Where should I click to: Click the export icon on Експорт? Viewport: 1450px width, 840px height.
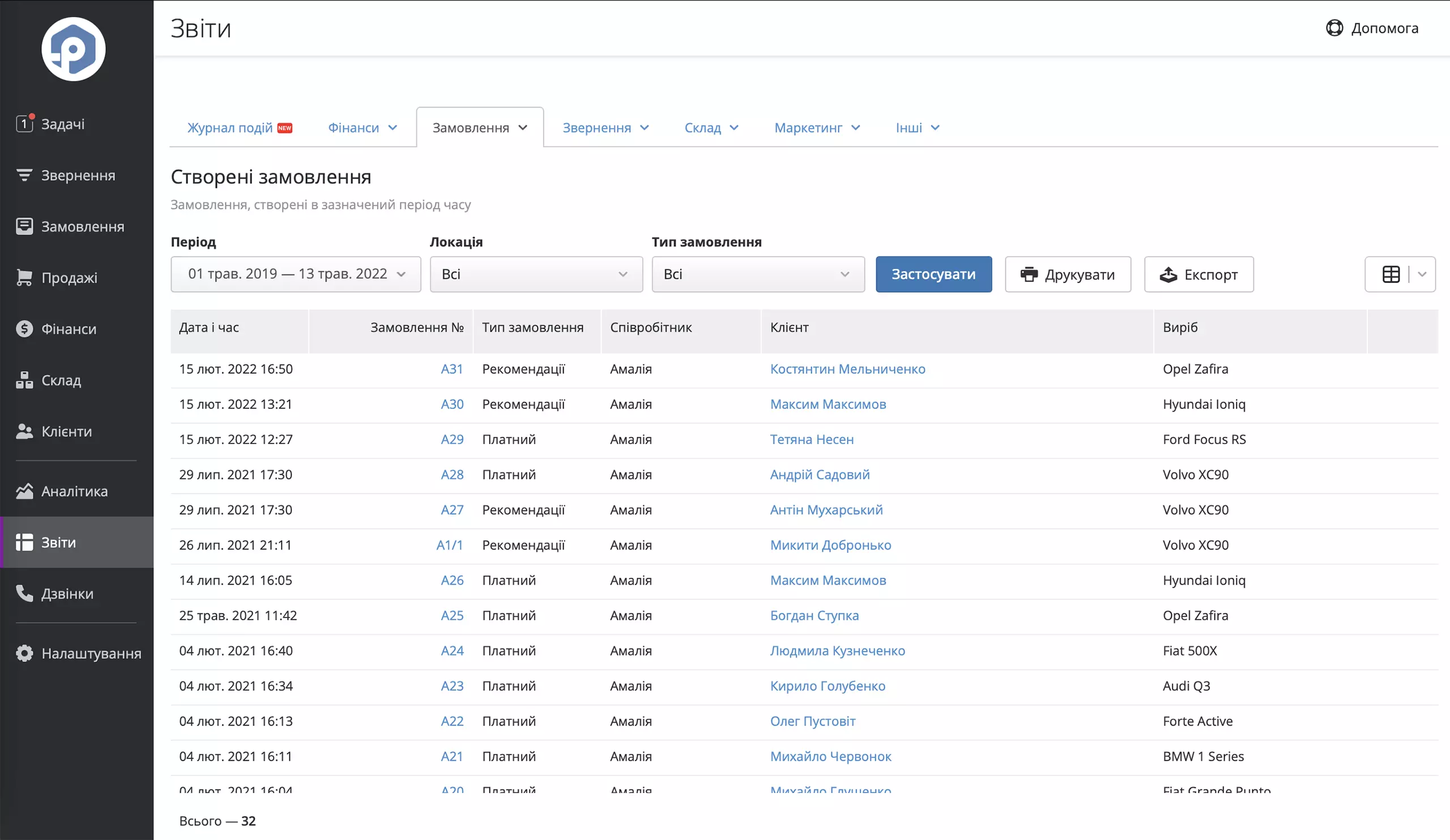point(1168,275)
